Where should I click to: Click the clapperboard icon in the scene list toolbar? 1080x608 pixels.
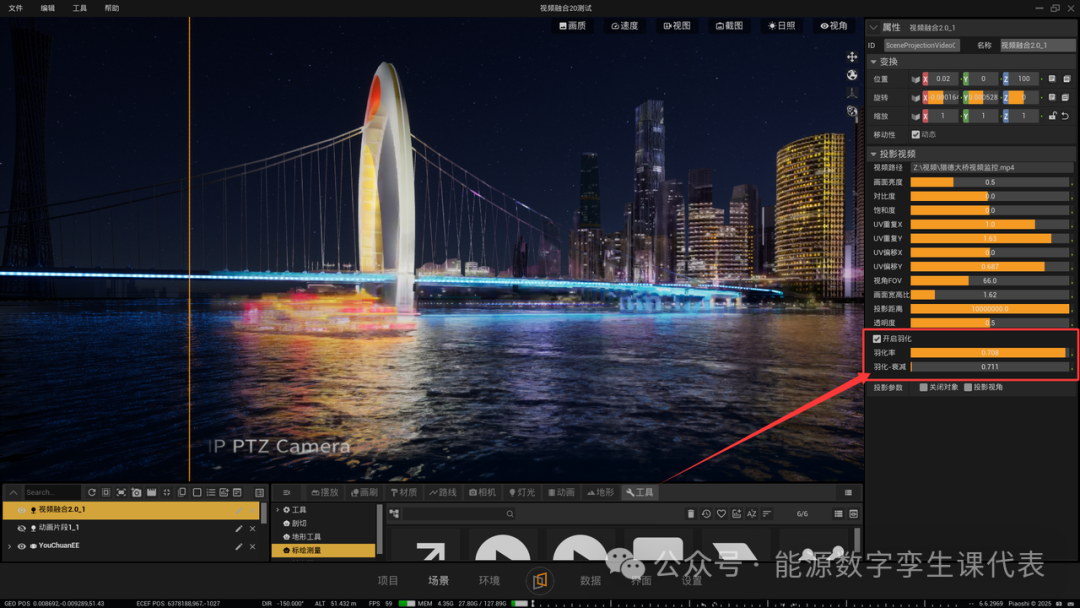(x=152, y=492)
